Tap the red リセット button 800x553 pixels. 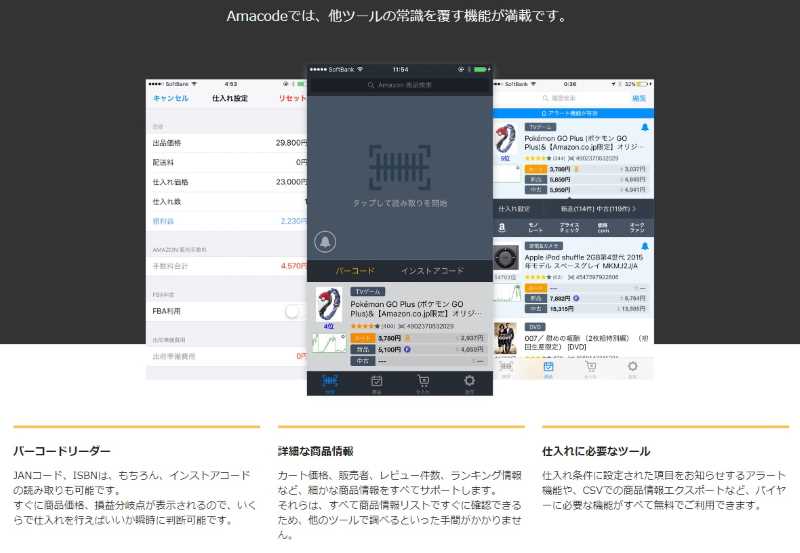tap(292, 98)
